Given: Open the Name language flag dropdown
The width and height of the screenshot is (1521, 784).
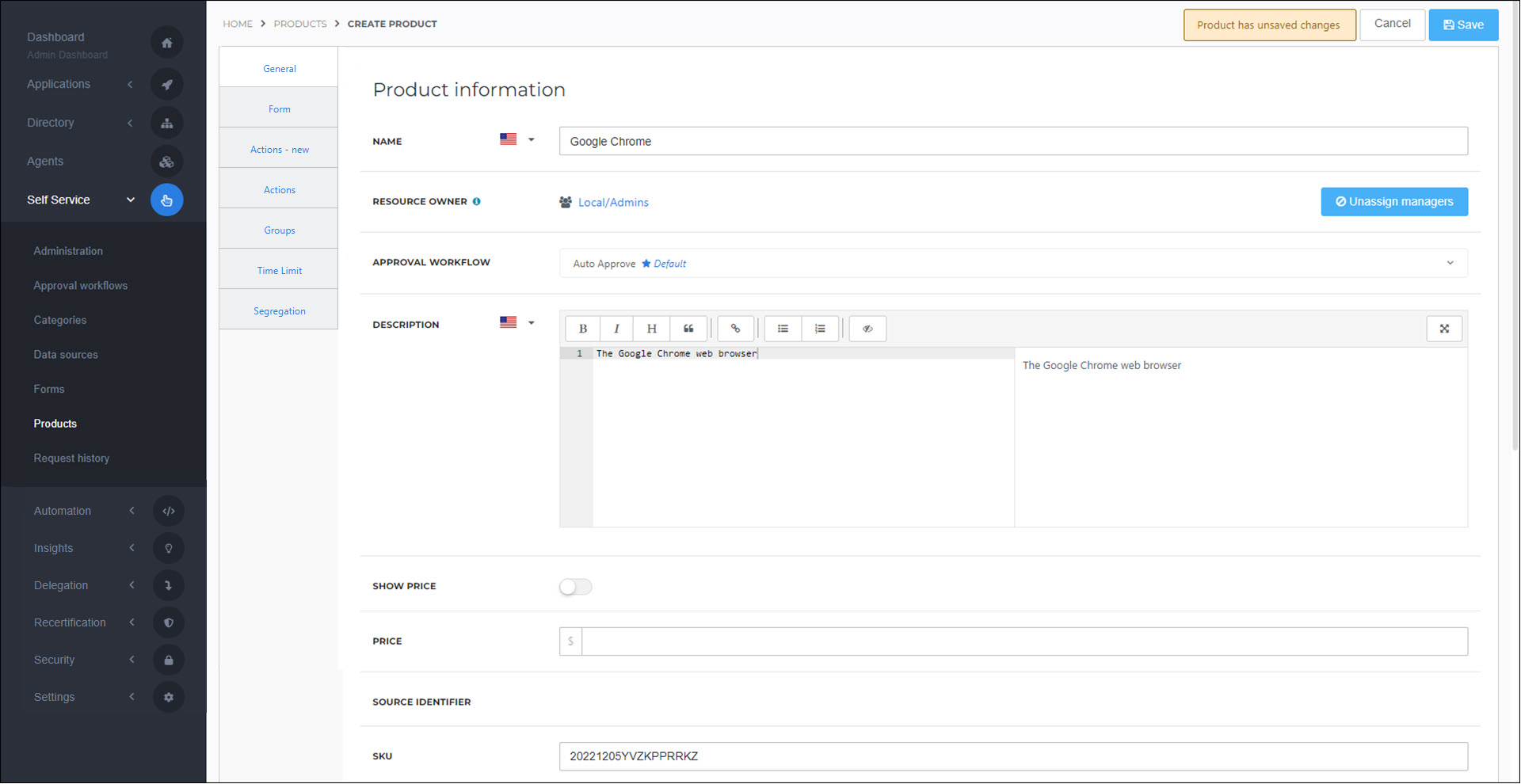Looking at the screenshot, I should coord(517,139).
